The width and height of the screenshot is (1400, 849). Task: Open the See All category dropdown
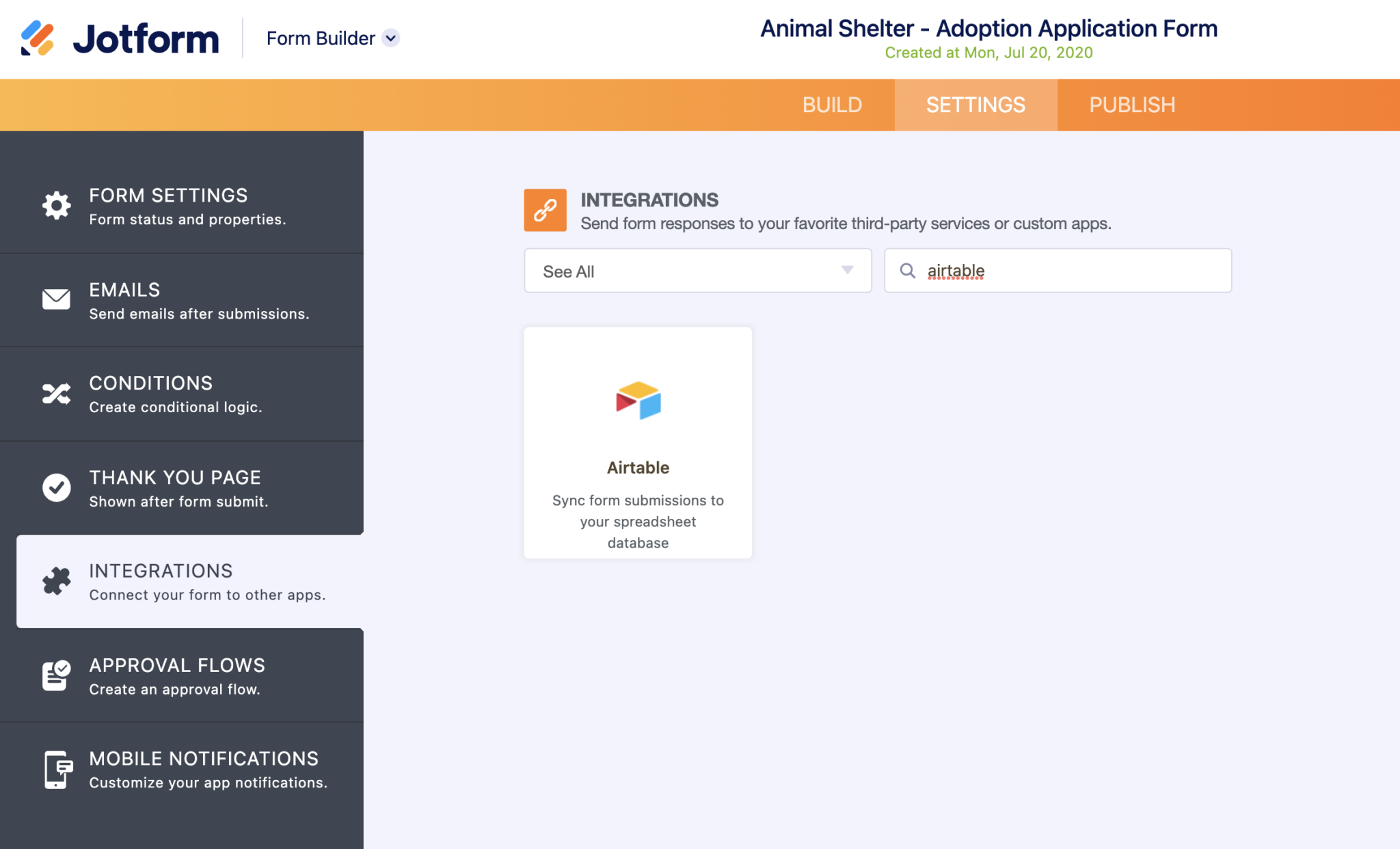697,271
